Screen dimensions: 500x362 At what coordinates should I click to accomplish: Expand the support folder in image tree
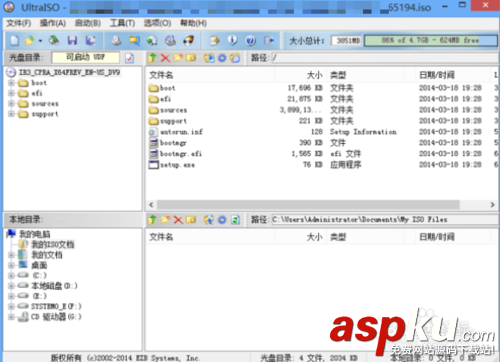(11, 114)
